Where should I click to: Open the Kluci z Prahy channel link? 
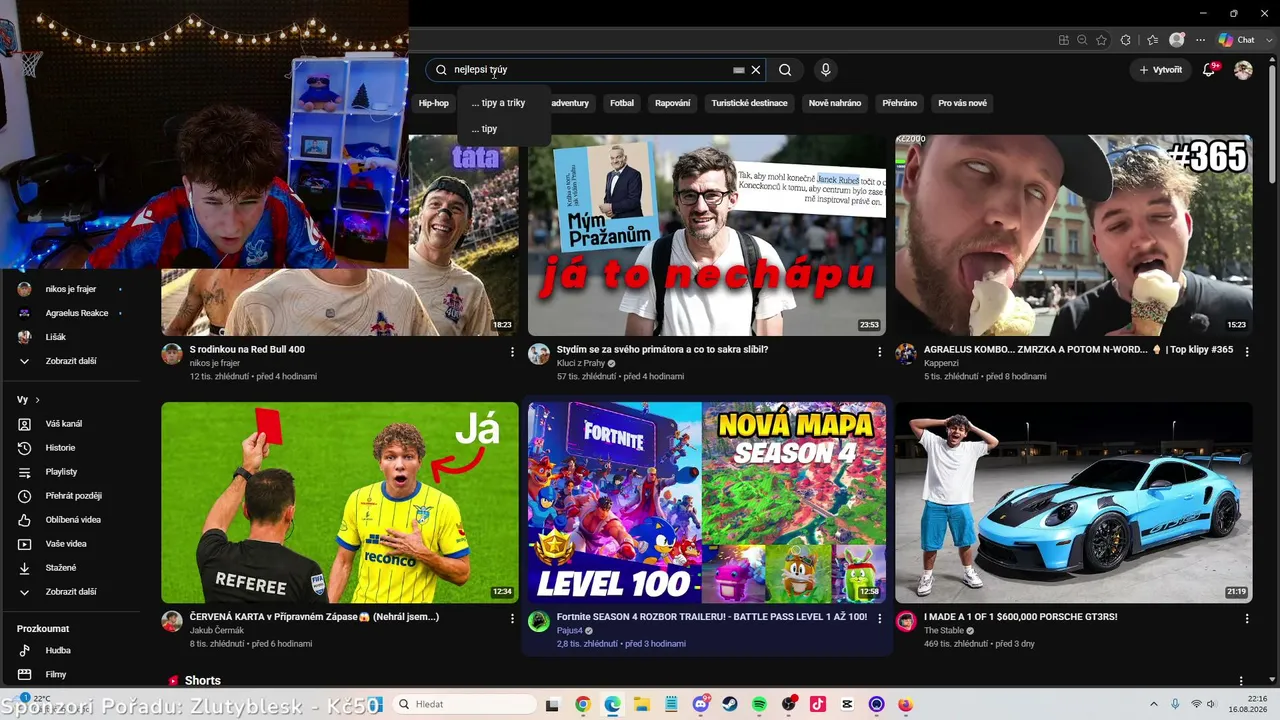point(581,363)
